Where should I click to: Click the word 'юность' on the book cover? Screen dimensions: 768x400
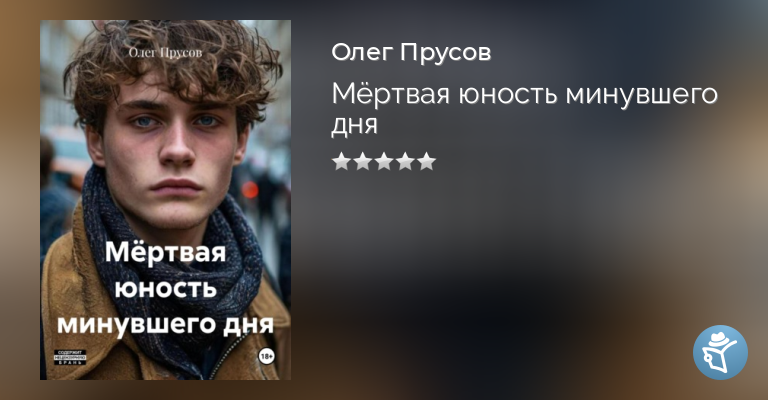[166, 288]
